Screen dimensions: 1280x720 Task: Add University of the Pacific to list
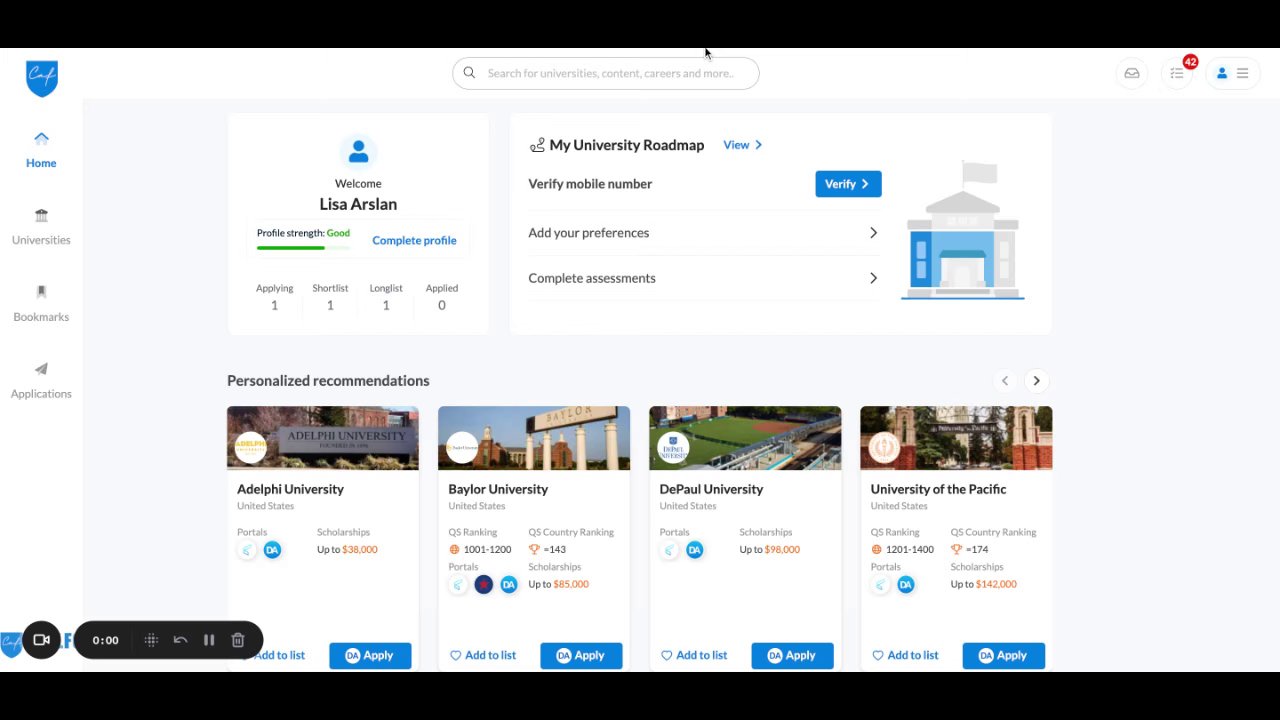[x=905, y=655]
